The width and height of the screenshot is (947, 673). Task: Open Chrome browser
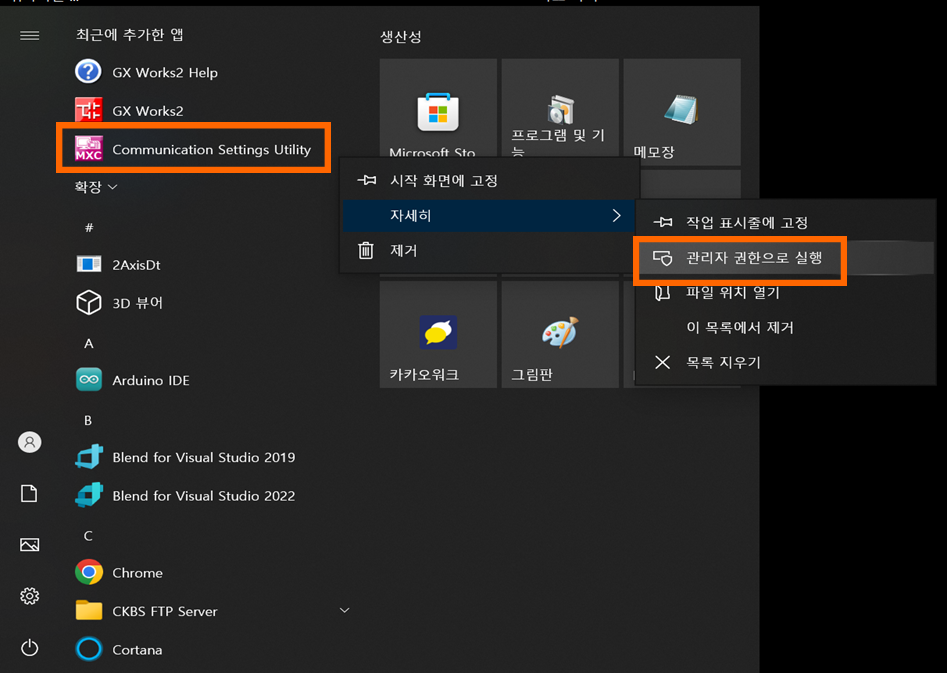click(x=119, y=573)
